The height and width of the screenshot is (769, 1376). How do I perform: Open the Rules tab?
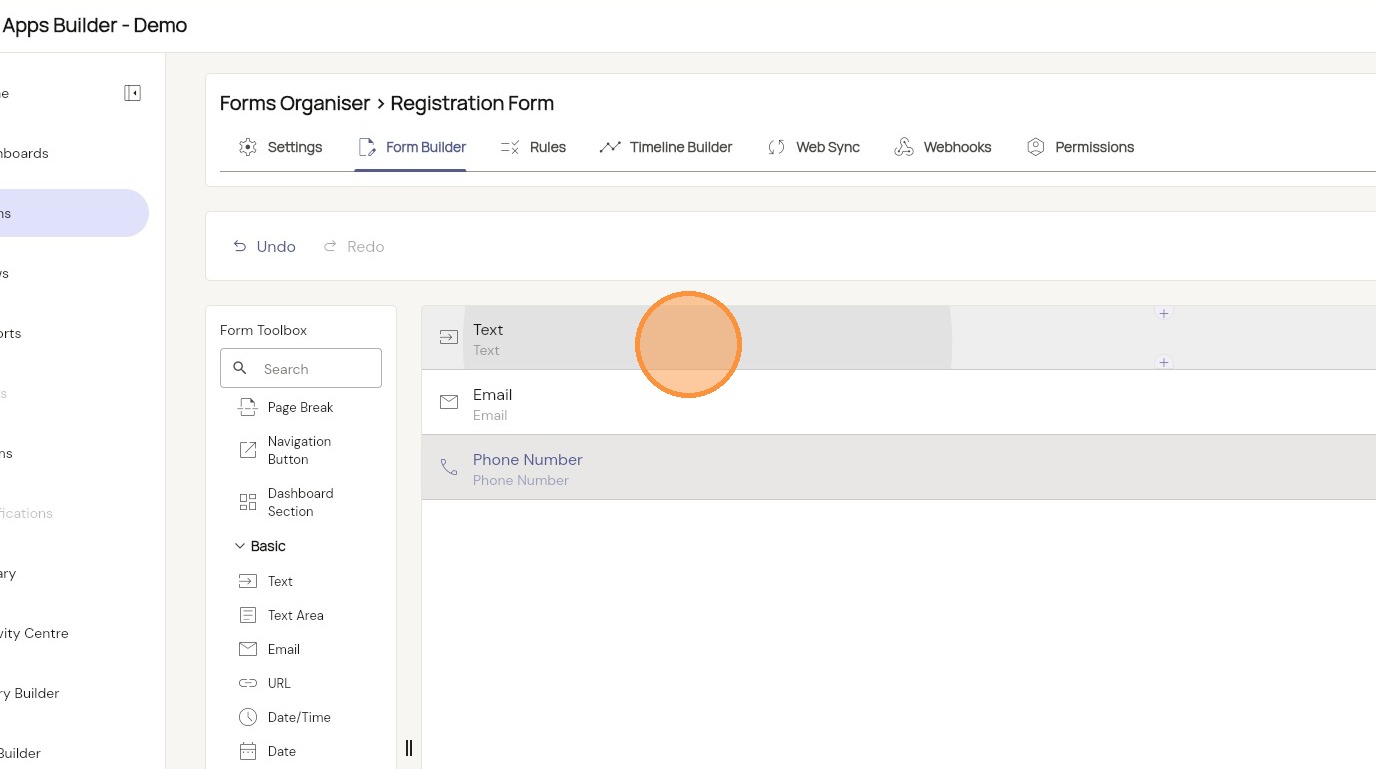pos(534,147)
